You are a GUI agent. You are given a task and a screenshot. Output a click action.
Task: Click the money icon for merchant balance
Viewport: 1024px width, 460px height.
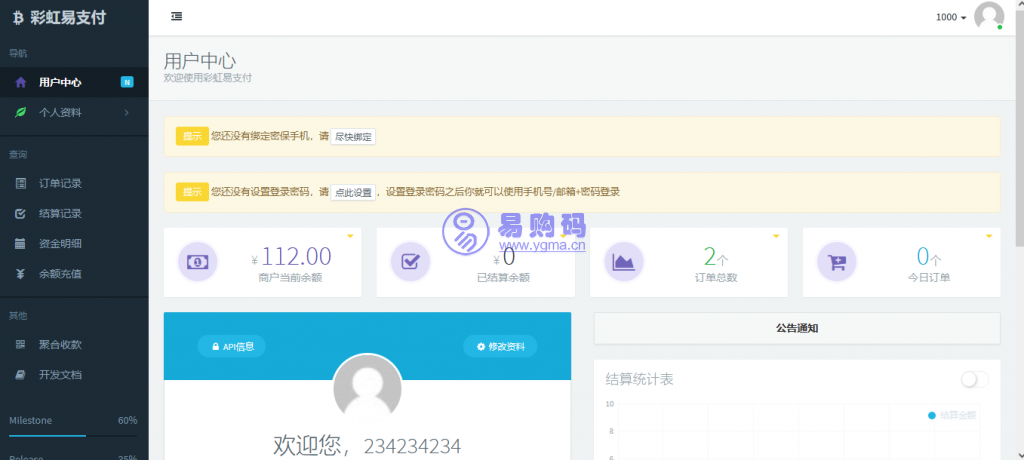(x=197, y=262)
